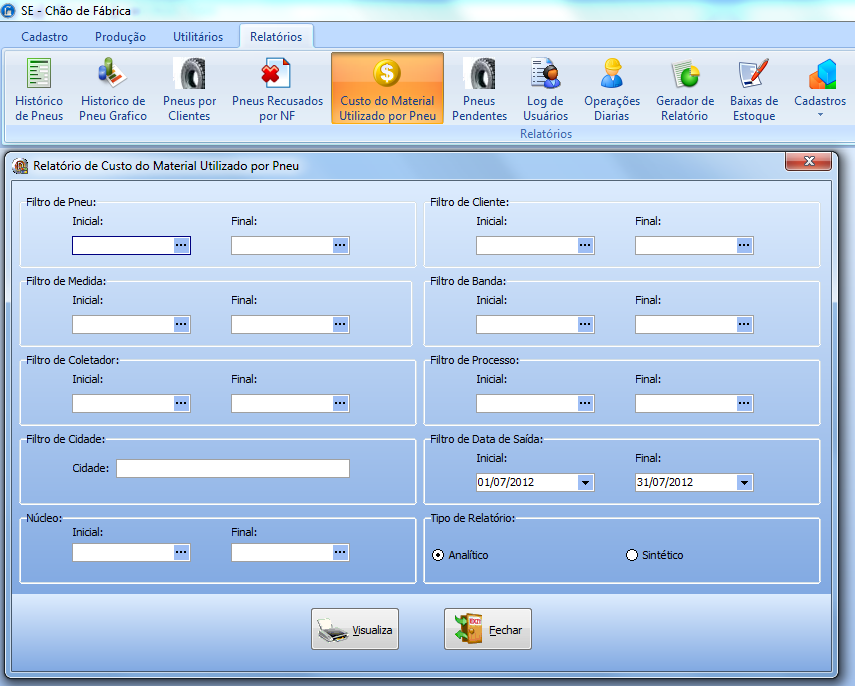Open Pneus por Clientes report

[x=189, y=89]
